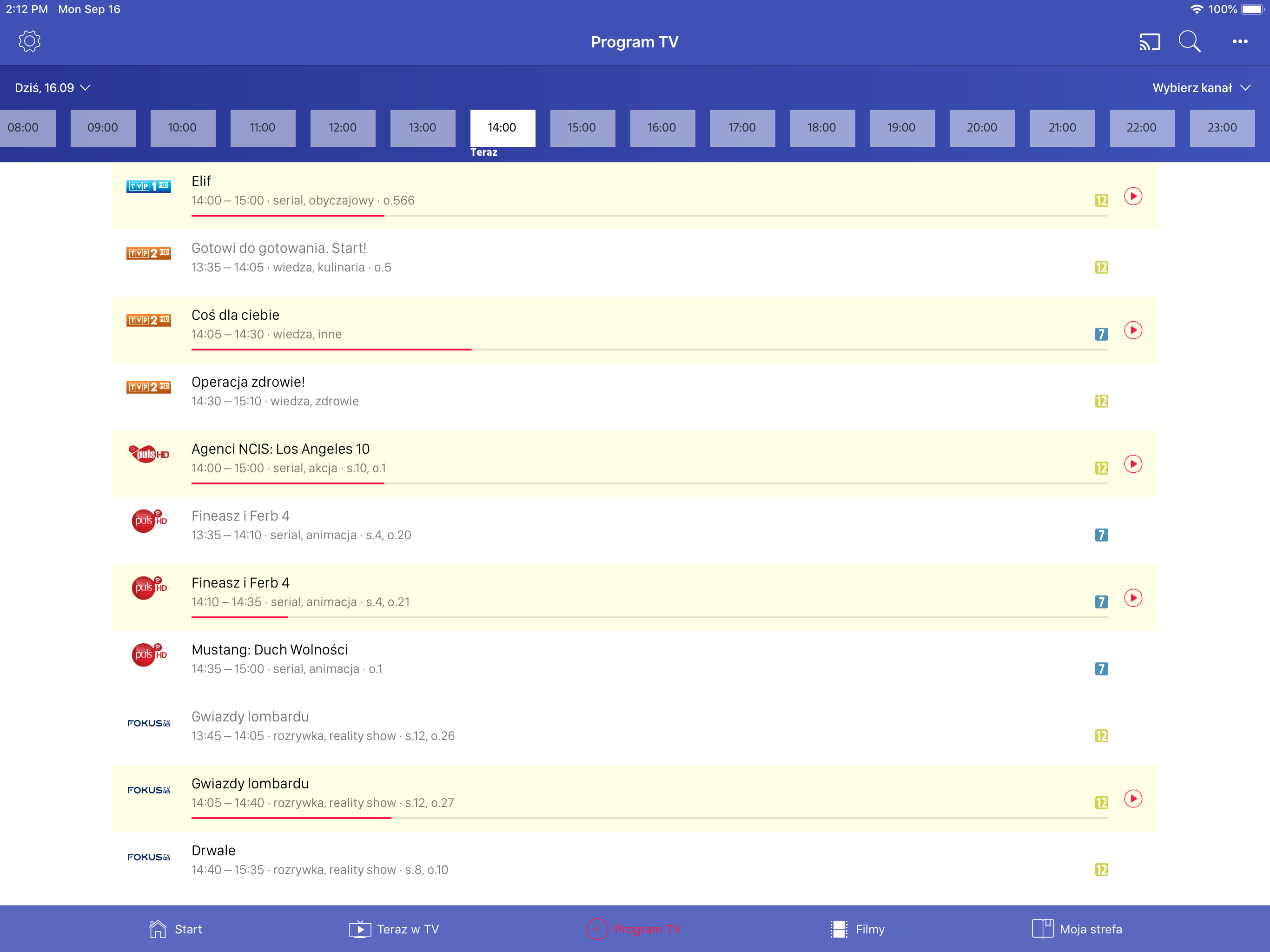This screenshot has height=952, width=1270.
Task: Open the Gotowi do gotowania. Start! listing
Action: (x=635, y=263)
